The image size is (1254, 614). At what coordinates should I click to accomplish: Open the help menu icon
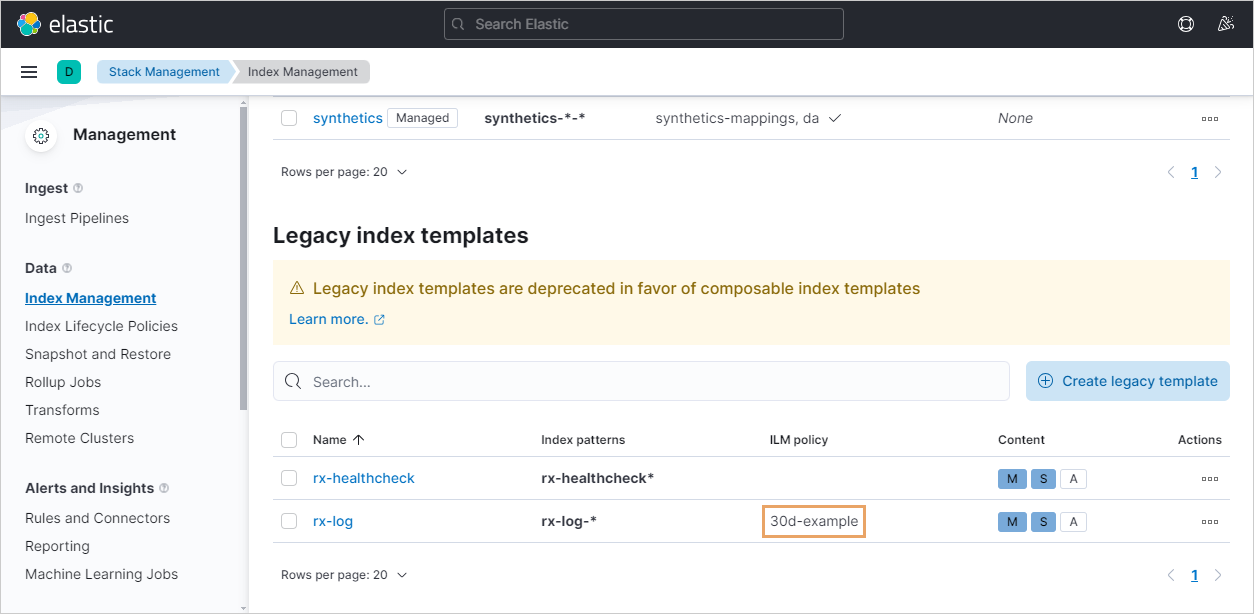pos(1186,24)
